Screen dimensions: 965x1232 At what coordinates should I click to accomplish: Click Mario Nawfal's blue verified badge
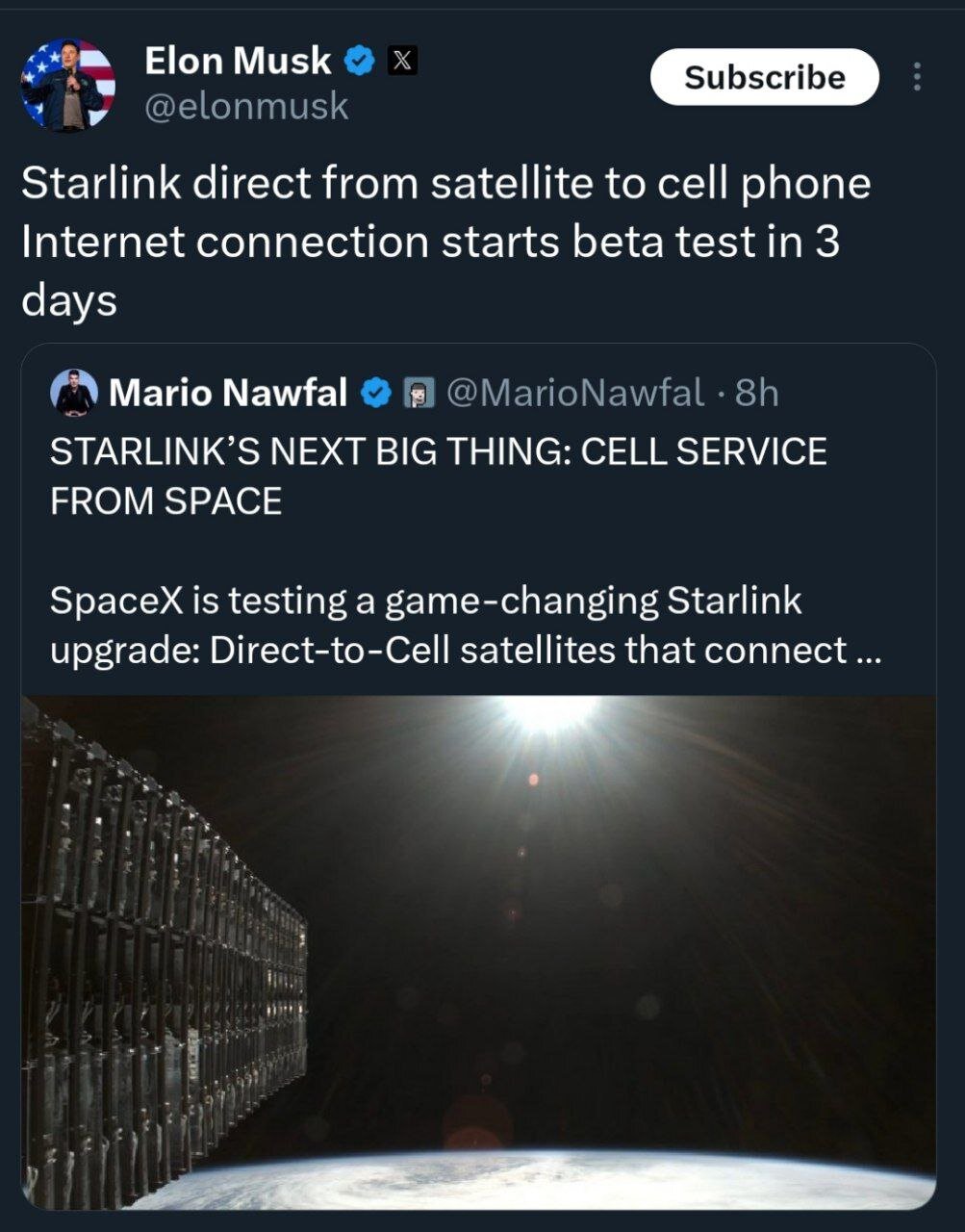click(376, 393)
